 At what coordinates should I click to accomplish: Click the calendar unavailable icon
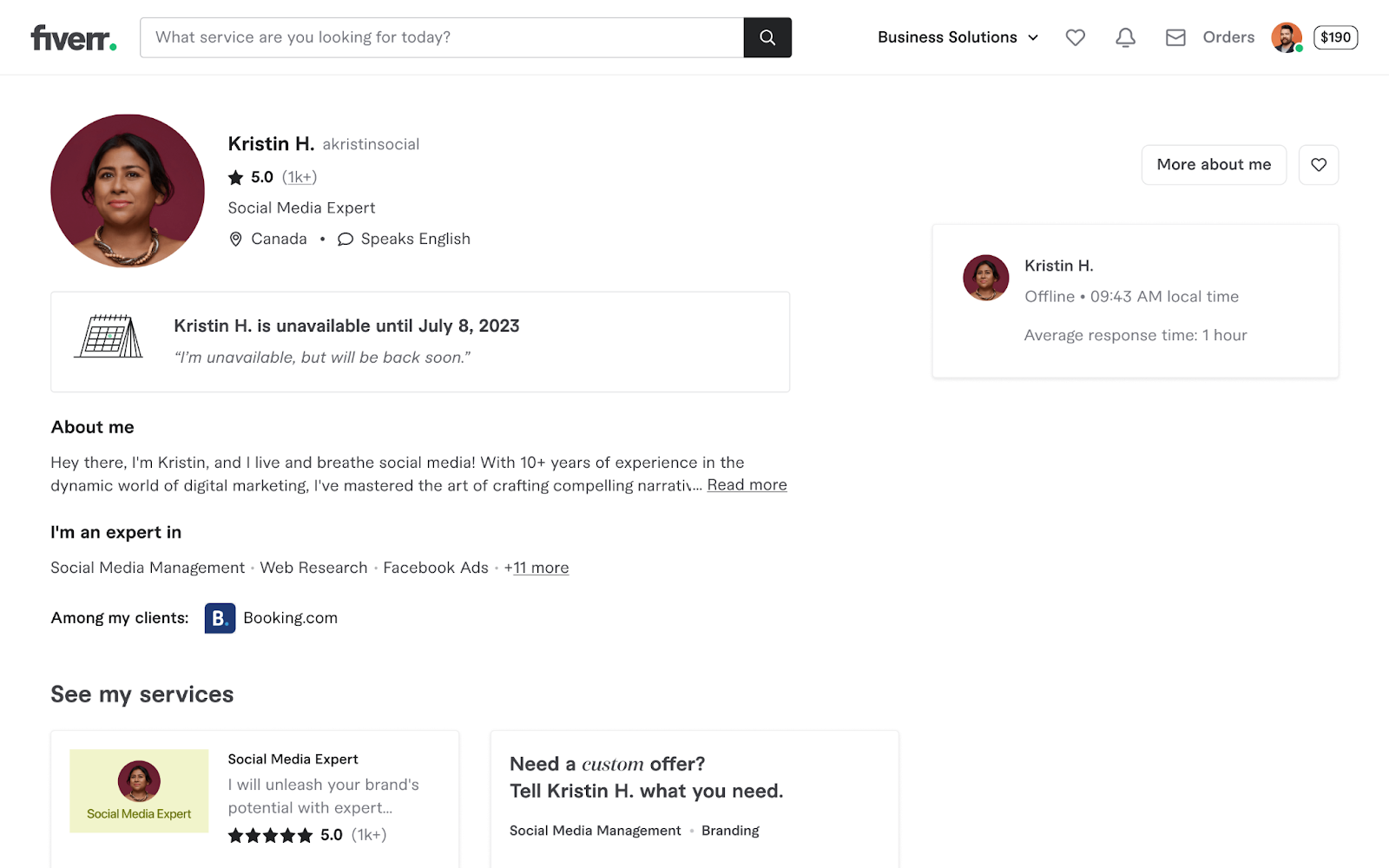click(109, 337)
